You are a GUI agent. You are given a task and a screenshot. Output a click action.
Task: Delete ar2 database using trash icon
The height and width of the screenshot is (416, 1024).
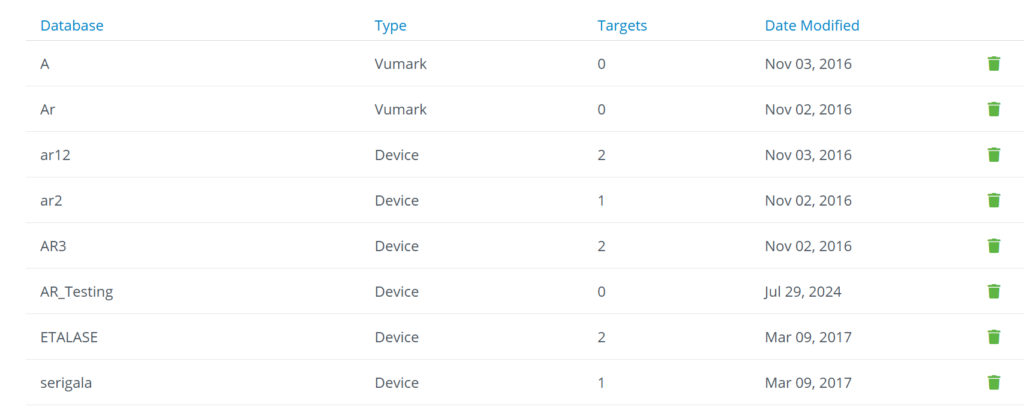coord(993,200)
